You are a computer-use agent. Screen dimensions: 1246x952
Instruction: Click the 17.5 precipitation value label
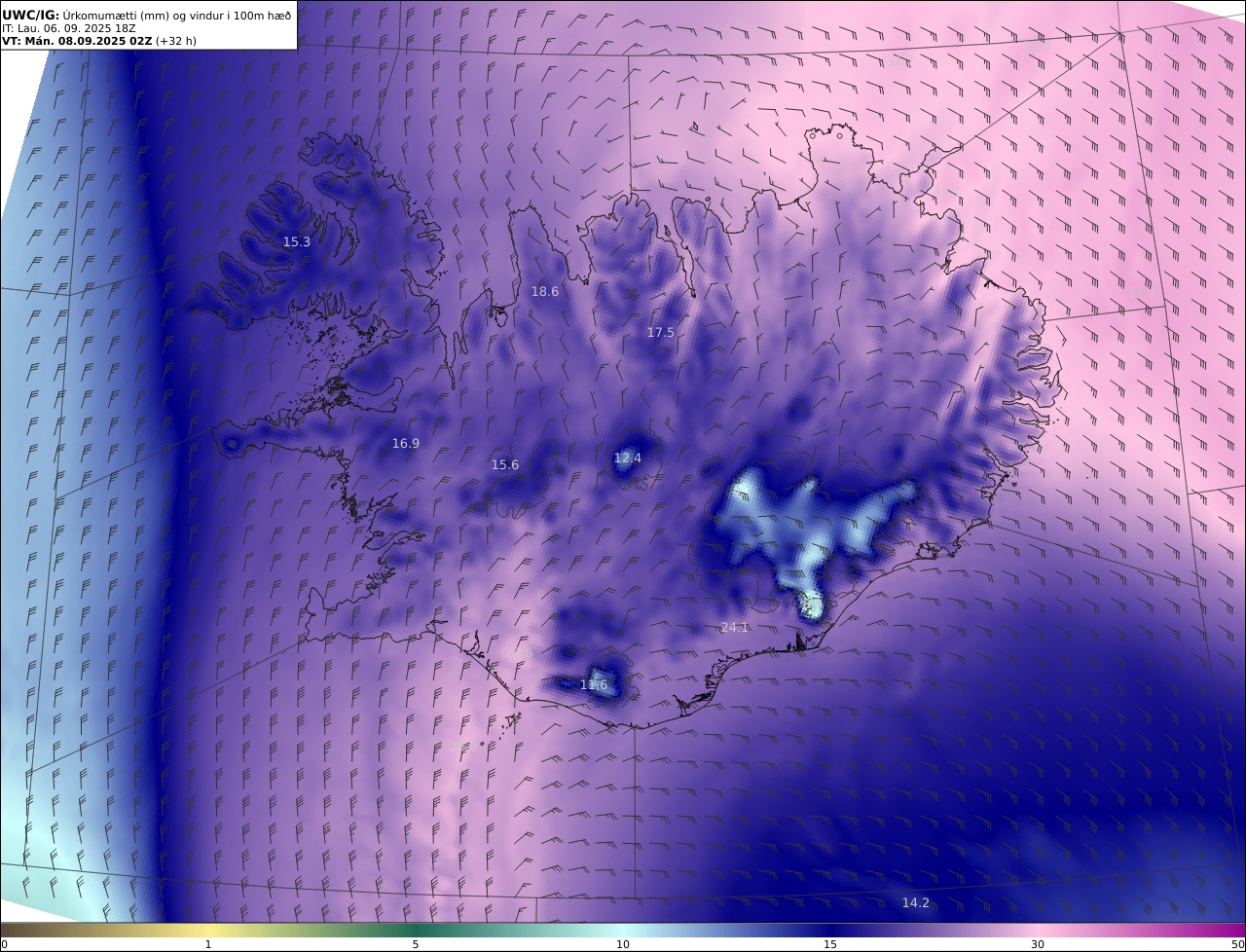point(661,332)
